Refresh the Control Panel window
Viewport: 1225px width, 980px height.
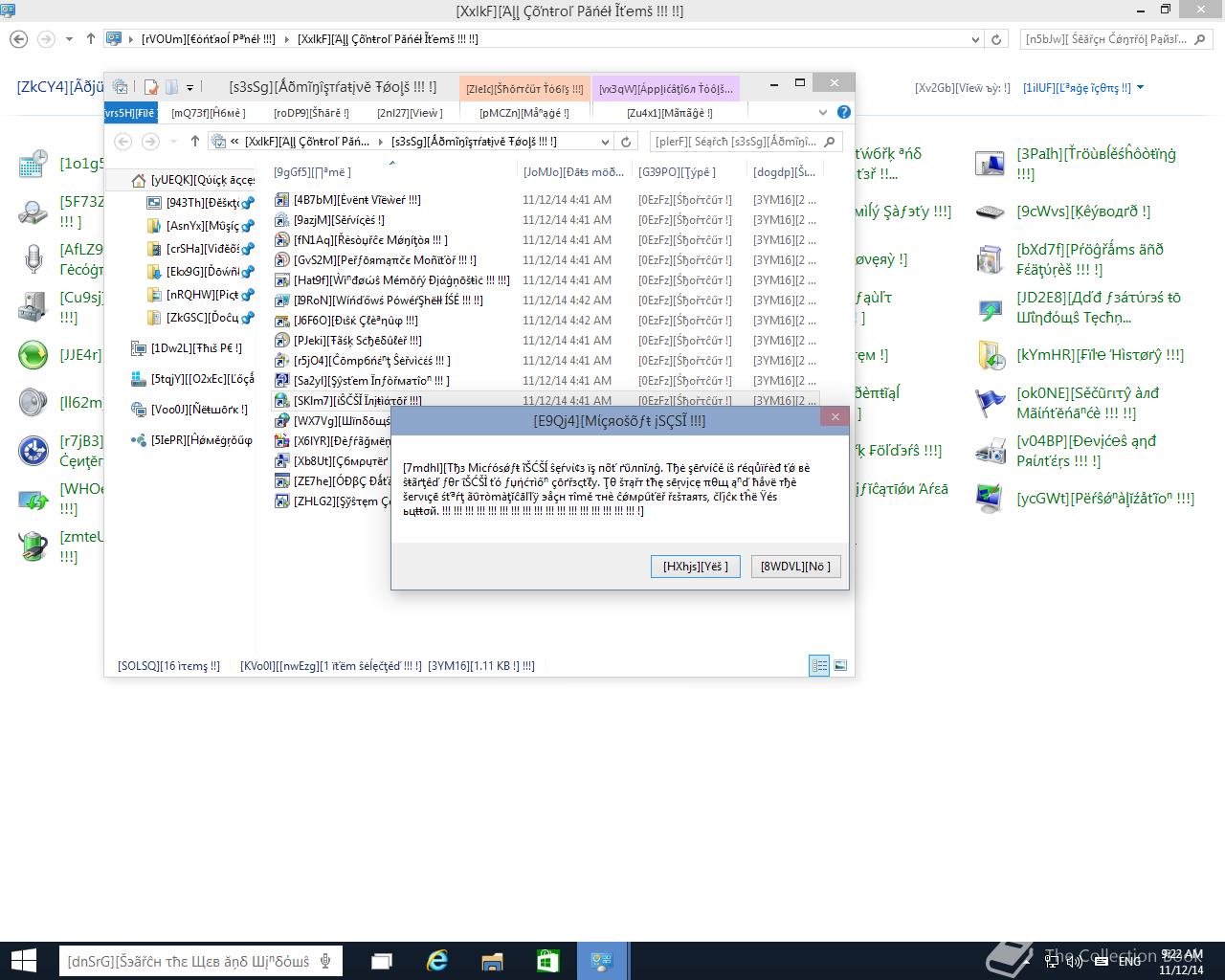[996, 39]
